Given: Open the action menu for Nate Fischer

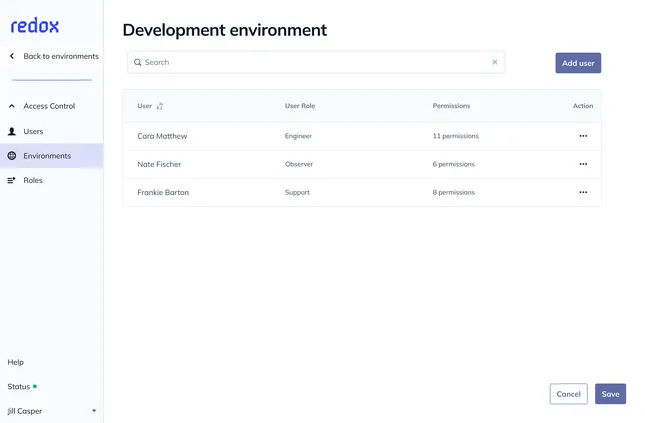Looking at the screenshot, I should point(583,164).
